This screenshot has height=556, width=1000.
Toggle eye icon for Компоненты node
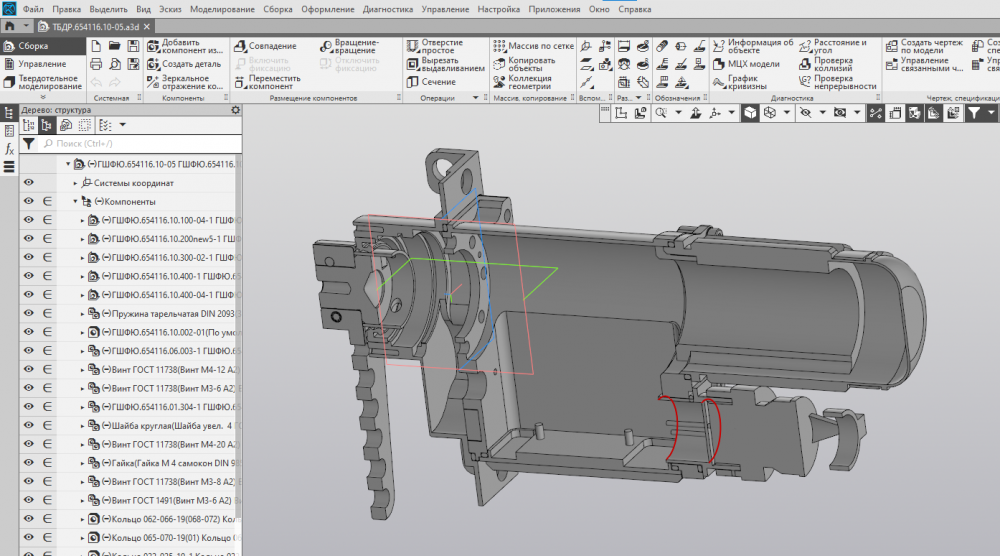click(29, 201)
